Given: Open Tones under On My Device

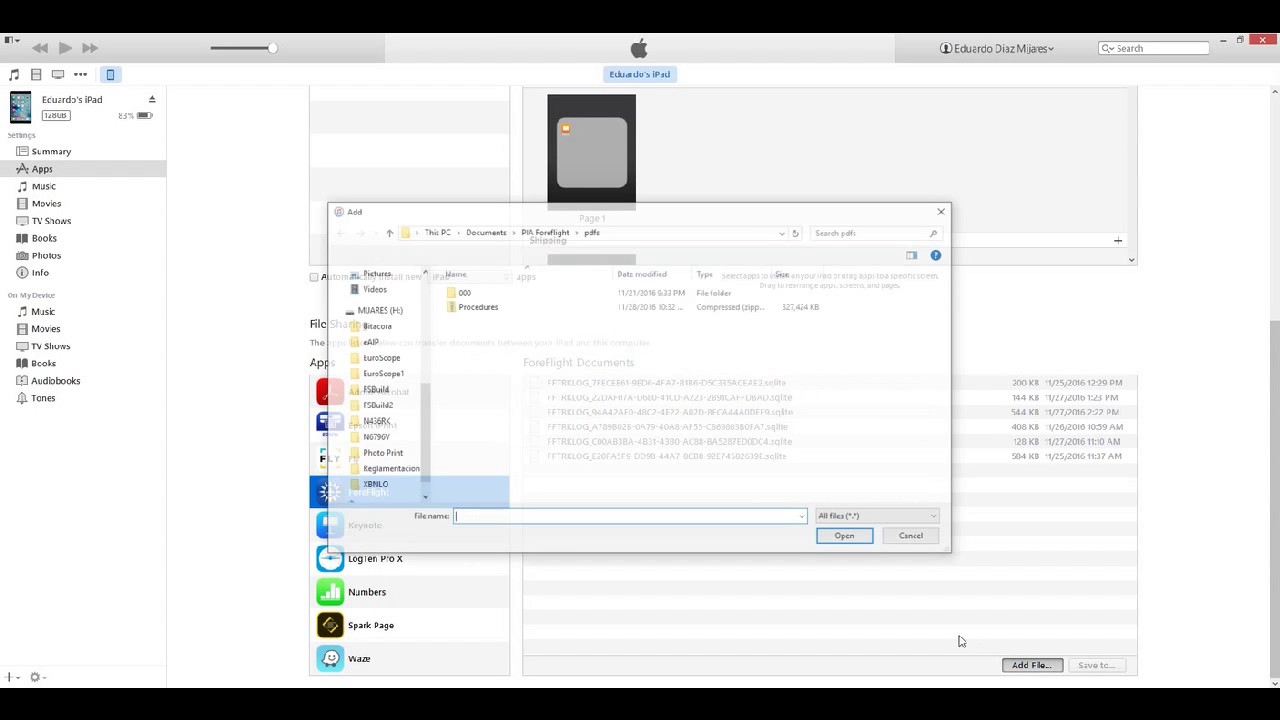Looking at the screenshot, I should coord(43,398).
